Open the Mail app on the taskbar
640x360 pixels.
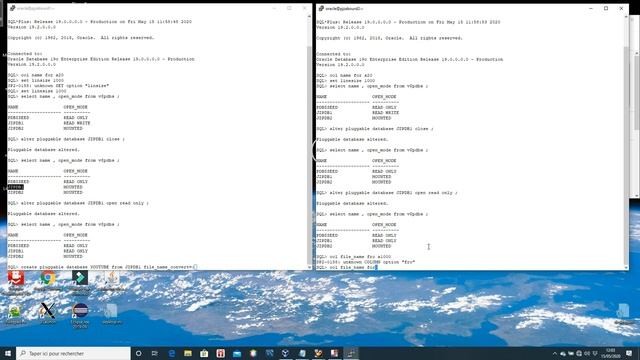click(237, 353)
